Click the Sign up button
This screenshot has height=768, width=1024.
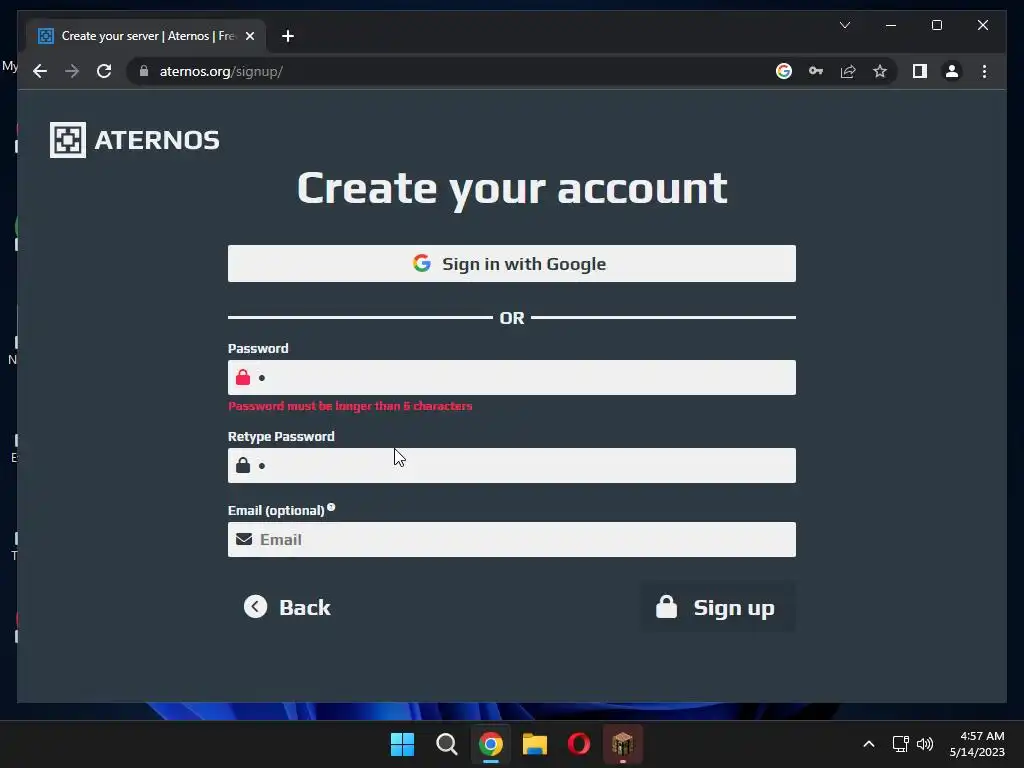(717, 607)
